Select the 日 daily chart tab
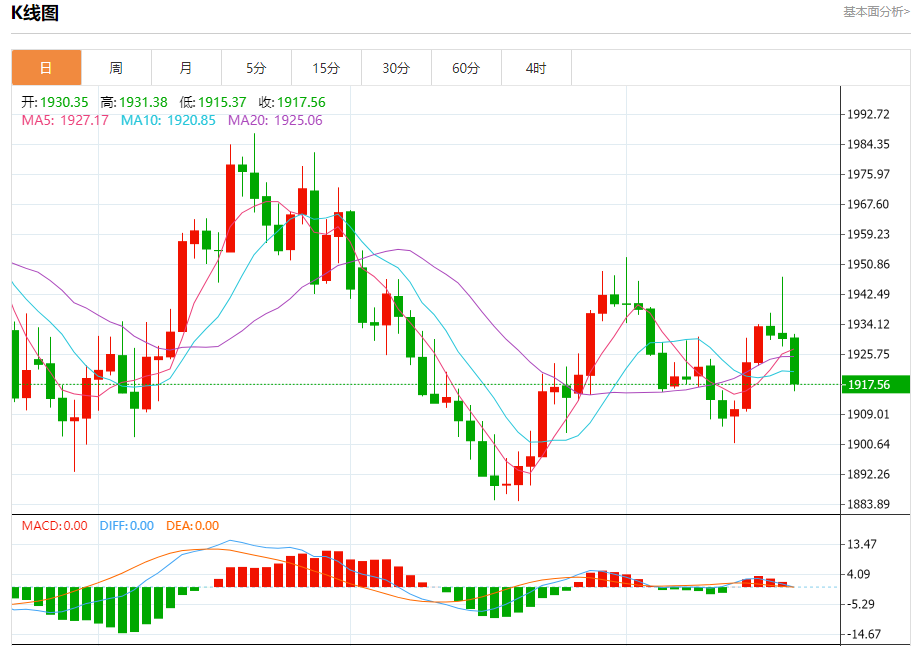Viewport: 921px width, 646px height. point(46,68)
